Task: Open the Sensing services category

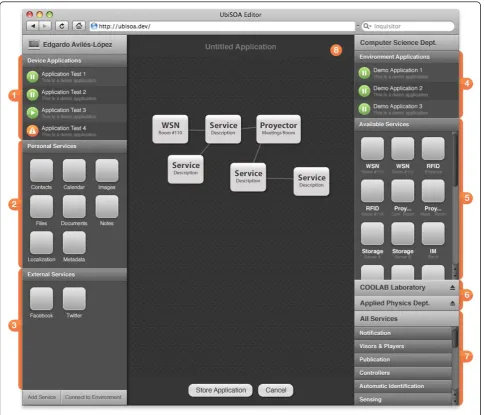Action: (x=403, y=399)
